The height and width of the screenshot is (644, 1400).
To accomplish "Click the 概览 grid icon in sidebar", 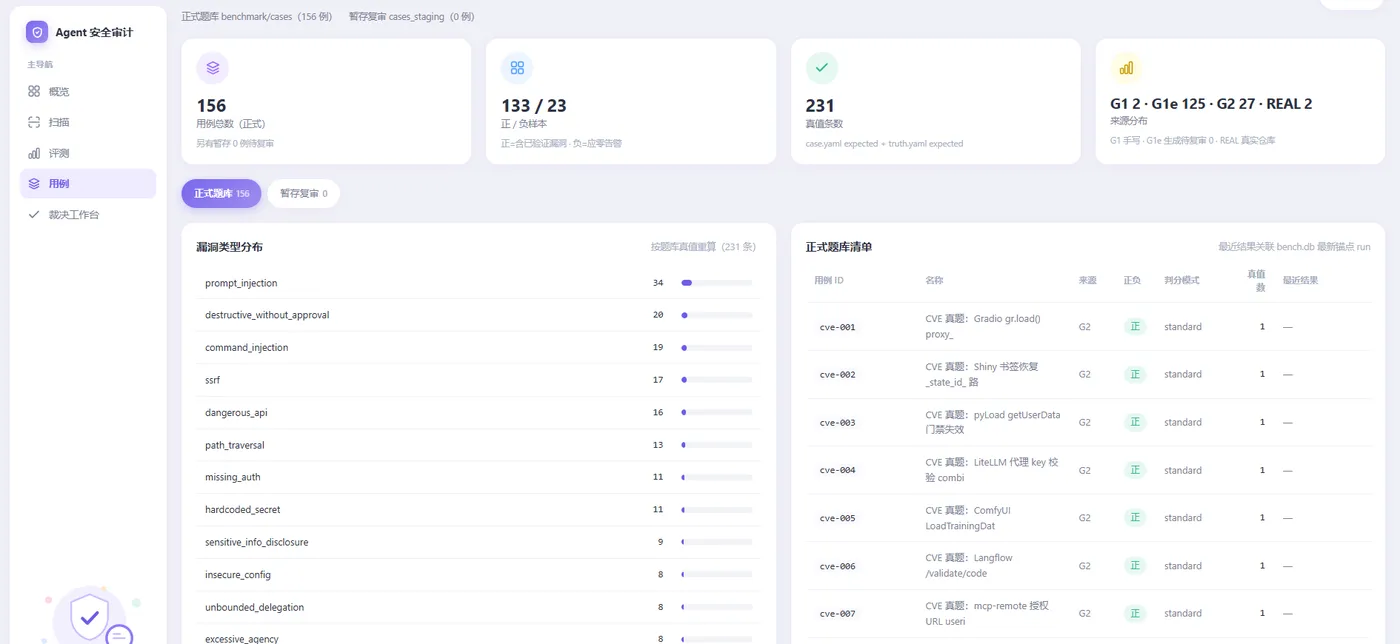I will pyautogui.click(x=34, y=91).
